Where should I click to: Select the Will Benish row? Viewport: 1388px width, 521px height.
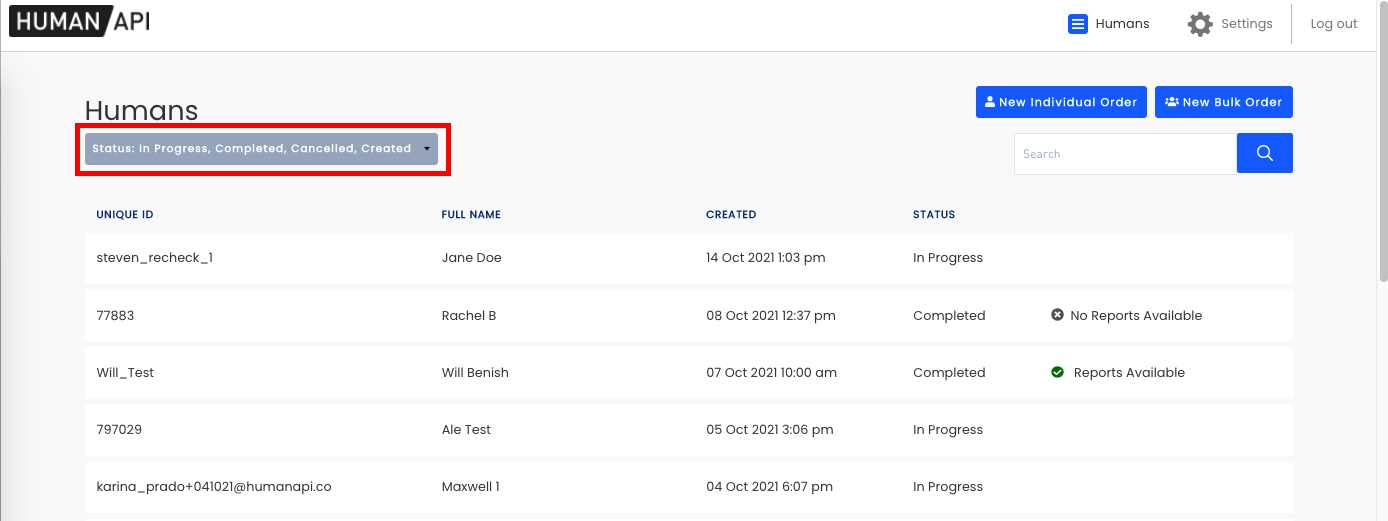coord(689,372)
